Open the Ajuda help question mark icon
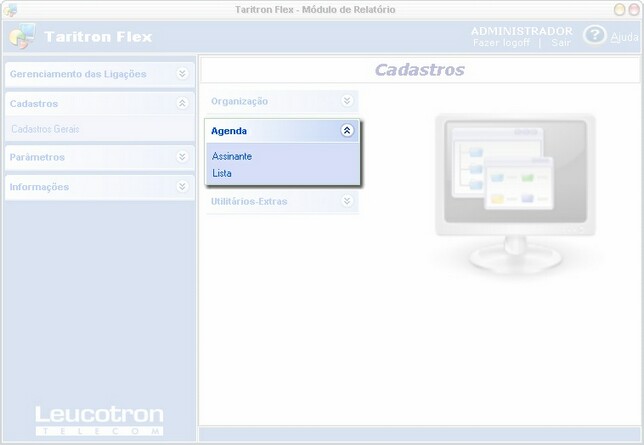644x445 pixels. pyautogui.click(x=594, y=35)
